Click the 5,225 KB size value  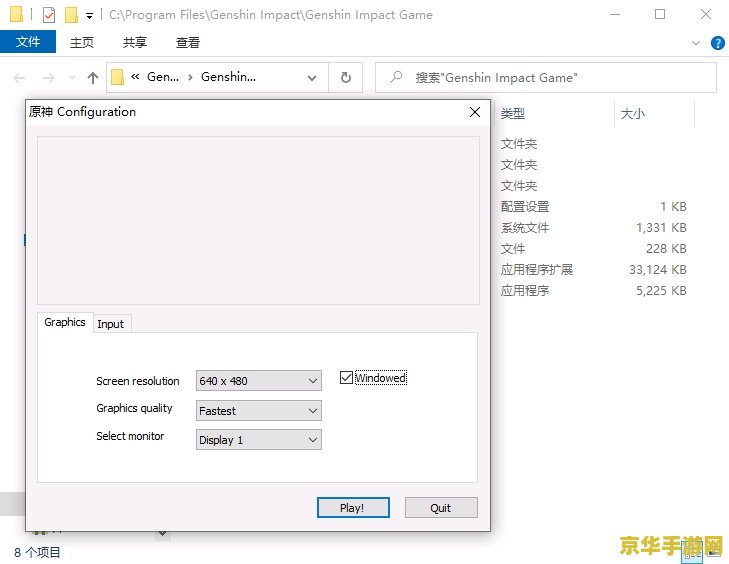[x=661, y=291]
